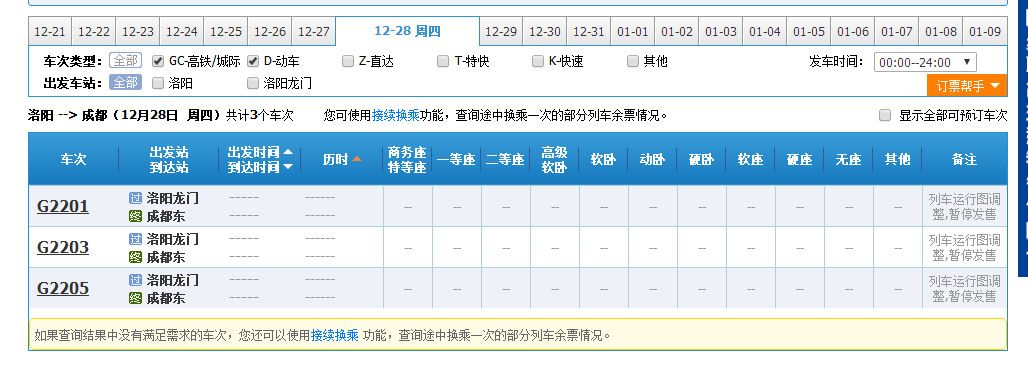
Task: Enable the T-特快 checkbox
Action: [443, 62]
